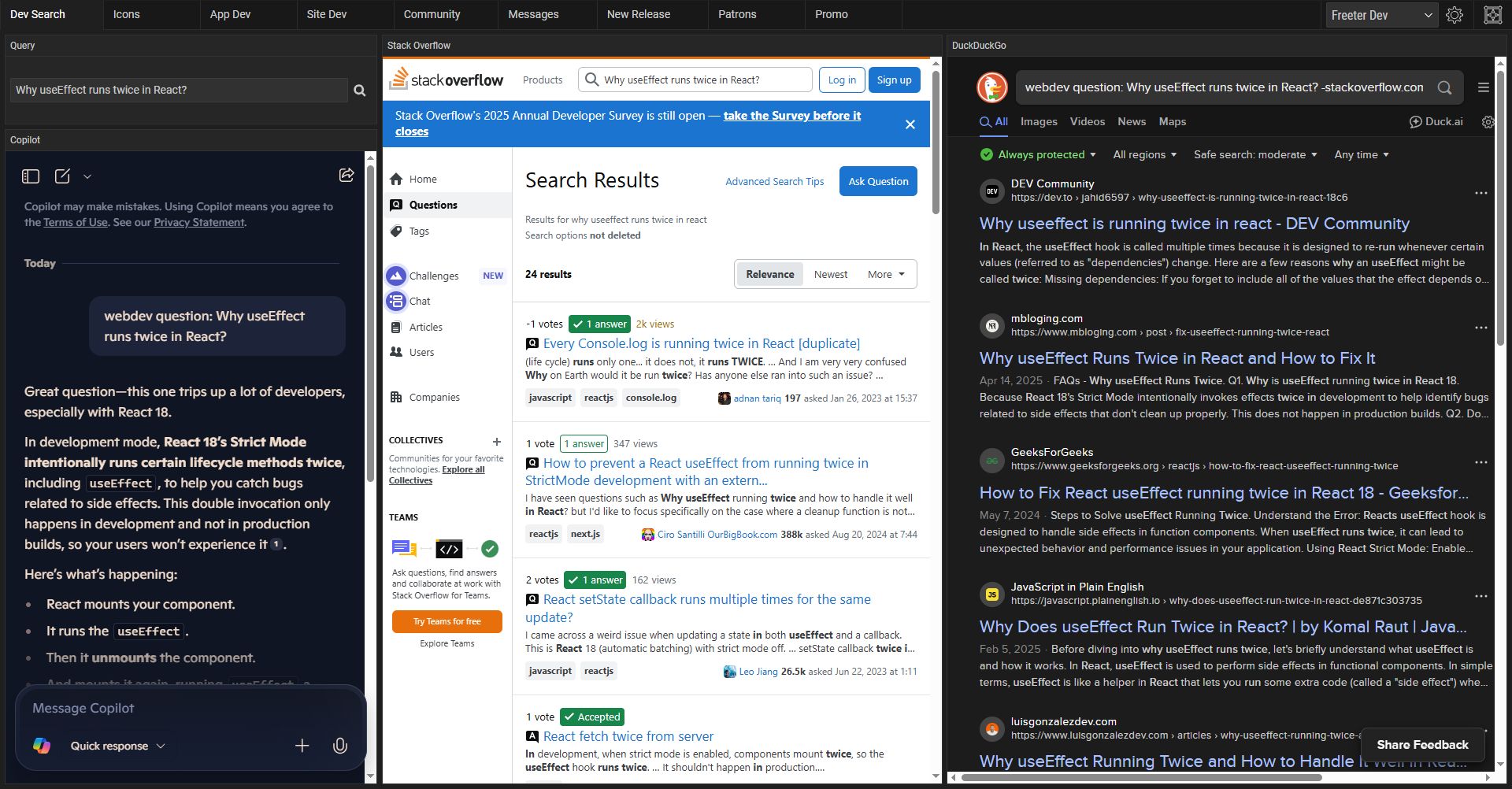Switch to the Messages tab in Freeter

pyautogui.click(x=533, y=14)
